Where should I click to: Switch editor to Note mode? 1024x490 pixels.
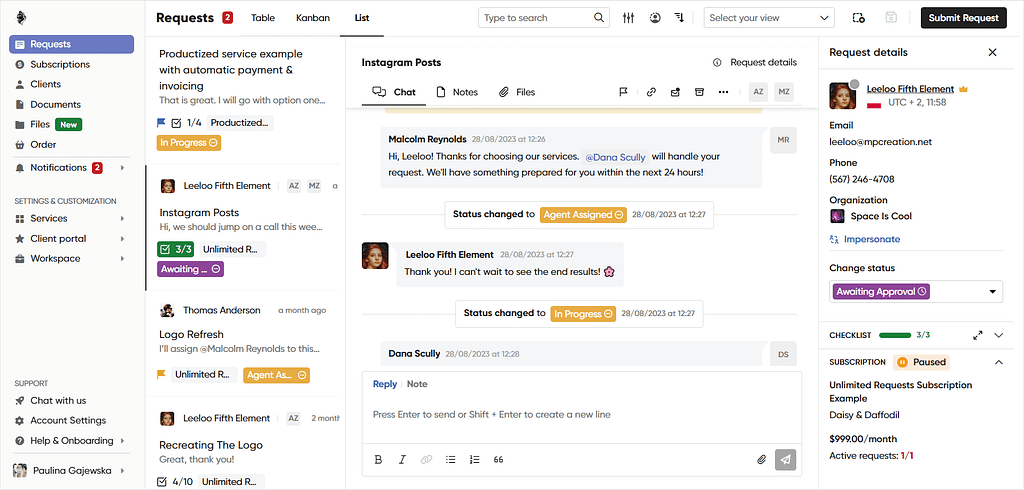(417, 384)
